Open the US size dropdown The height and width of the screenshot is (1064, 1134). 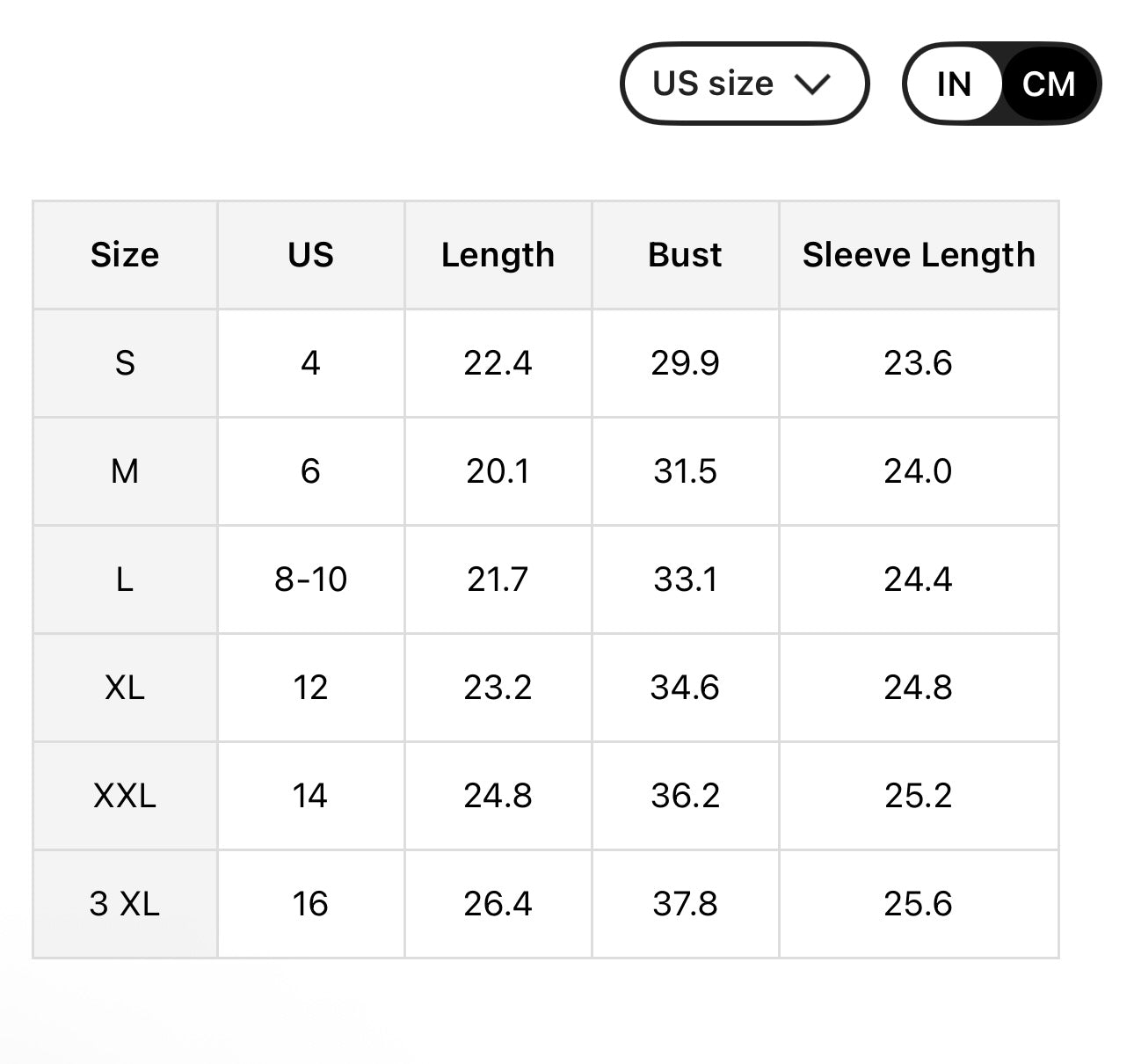[744, 84]
